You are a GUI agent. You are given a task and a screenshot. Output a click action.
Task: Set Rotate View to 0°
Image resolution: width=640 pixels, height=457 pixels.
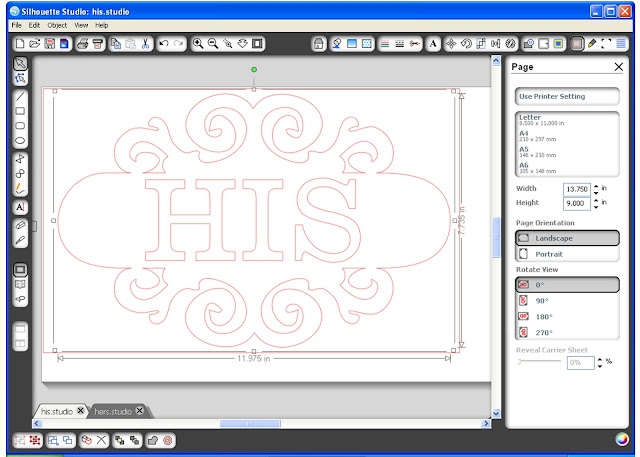click(x=567, y=285)
